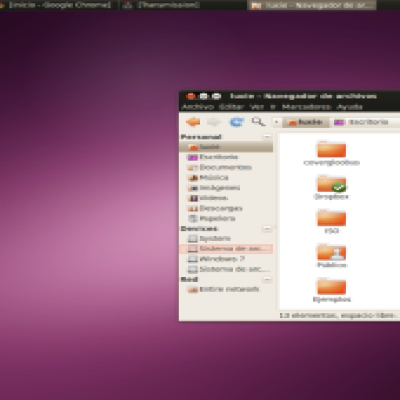400x400 pixels.
Task: Collapse the Personal sidebar section
Action: [267, 137]
